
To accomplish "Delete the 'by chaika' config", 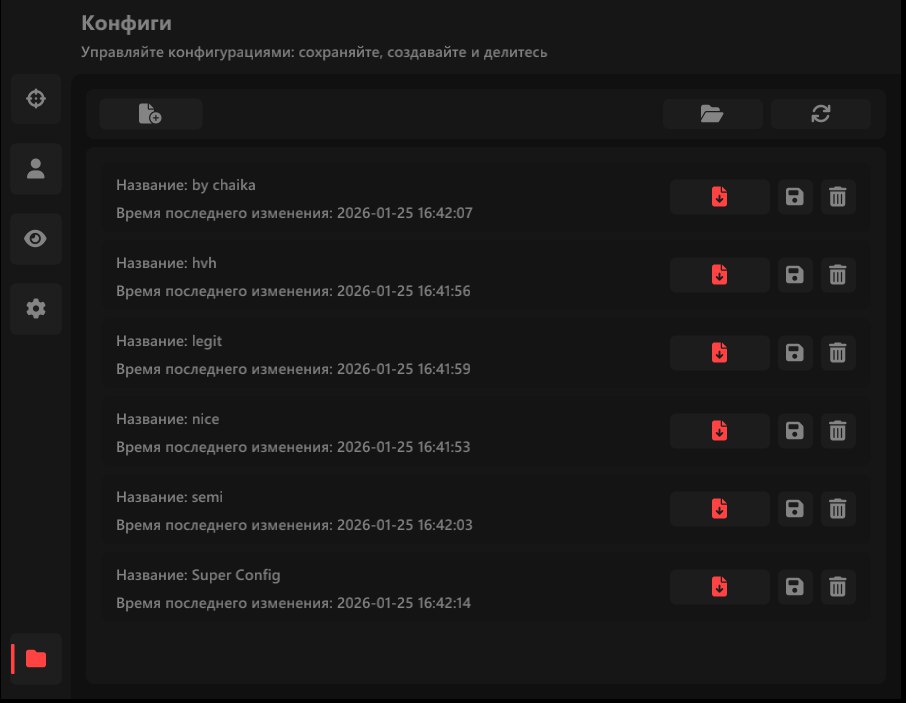I will (x=838, y=197).
